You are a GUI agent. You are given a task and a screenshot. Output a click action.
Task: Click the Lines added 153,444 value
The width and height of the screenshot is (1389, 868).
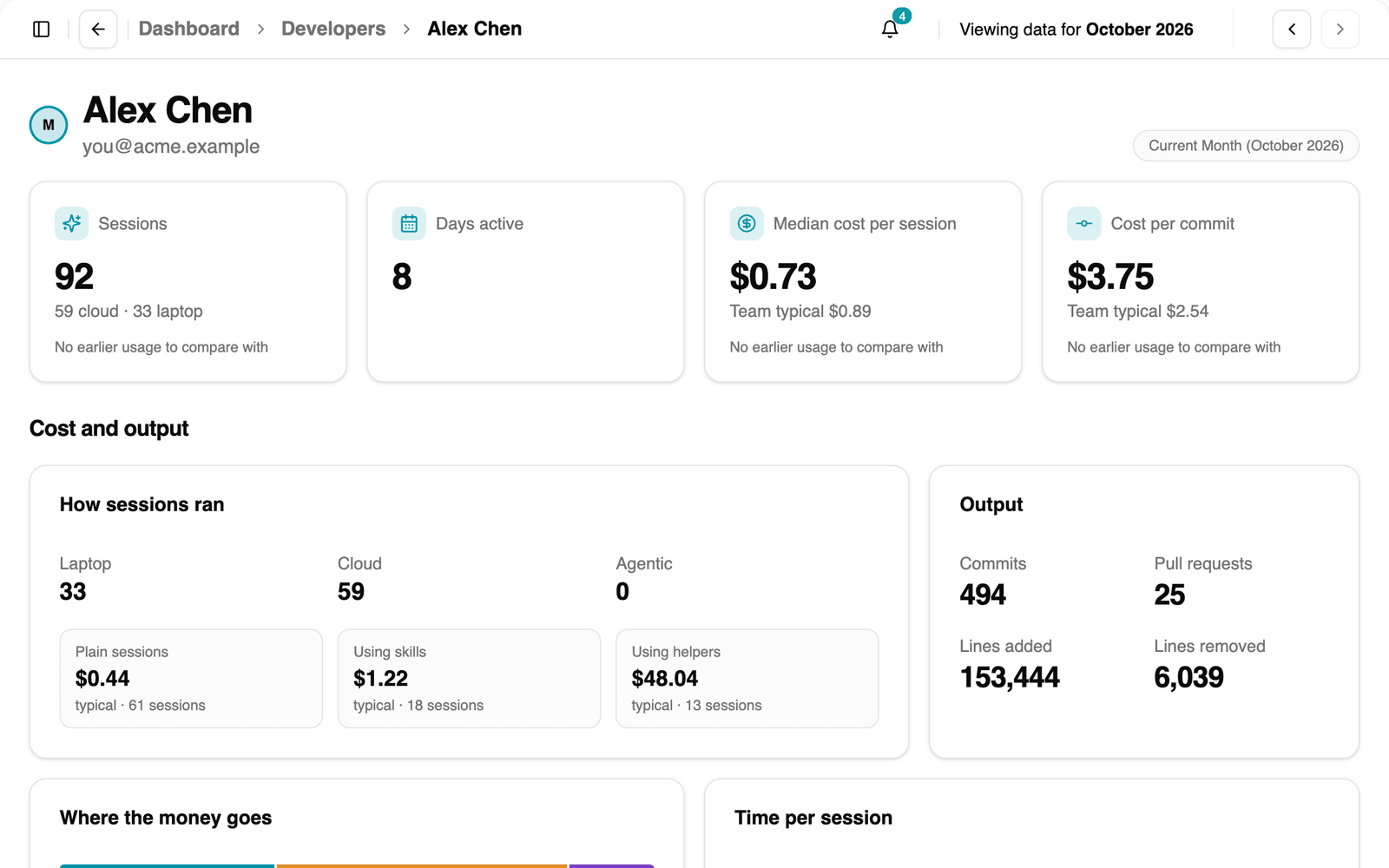(x=1010, y=677)
